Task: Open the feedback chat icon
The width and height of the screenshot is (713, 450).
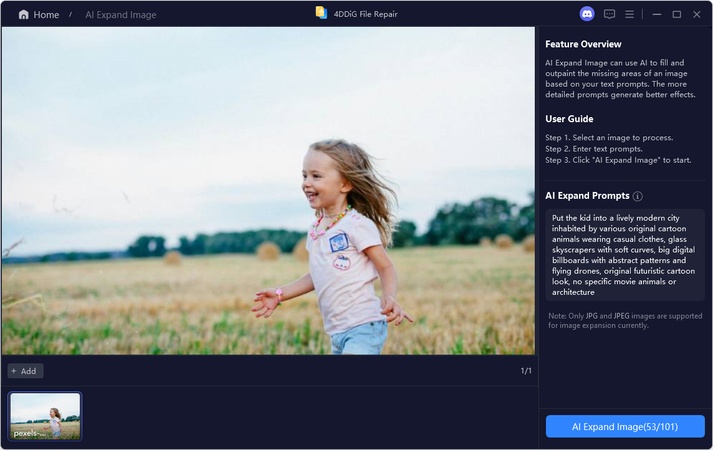Action: tap(609, 14)
